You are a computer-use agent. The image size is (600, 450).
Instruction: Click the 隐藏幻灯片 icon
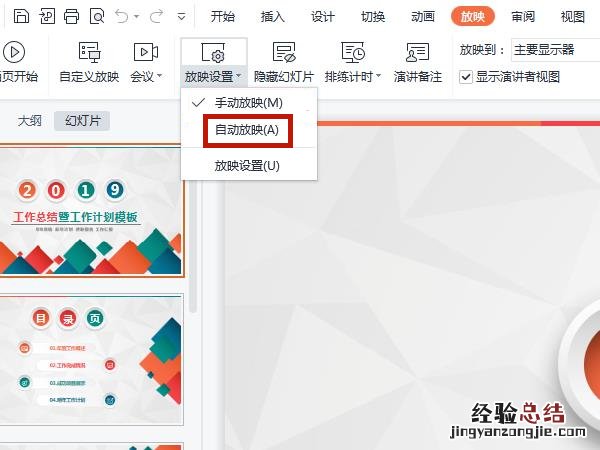click(284, 52)
